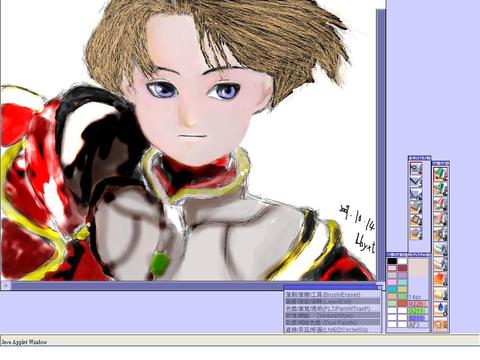Click the gray A alpha slider

(x=418, y=324)
